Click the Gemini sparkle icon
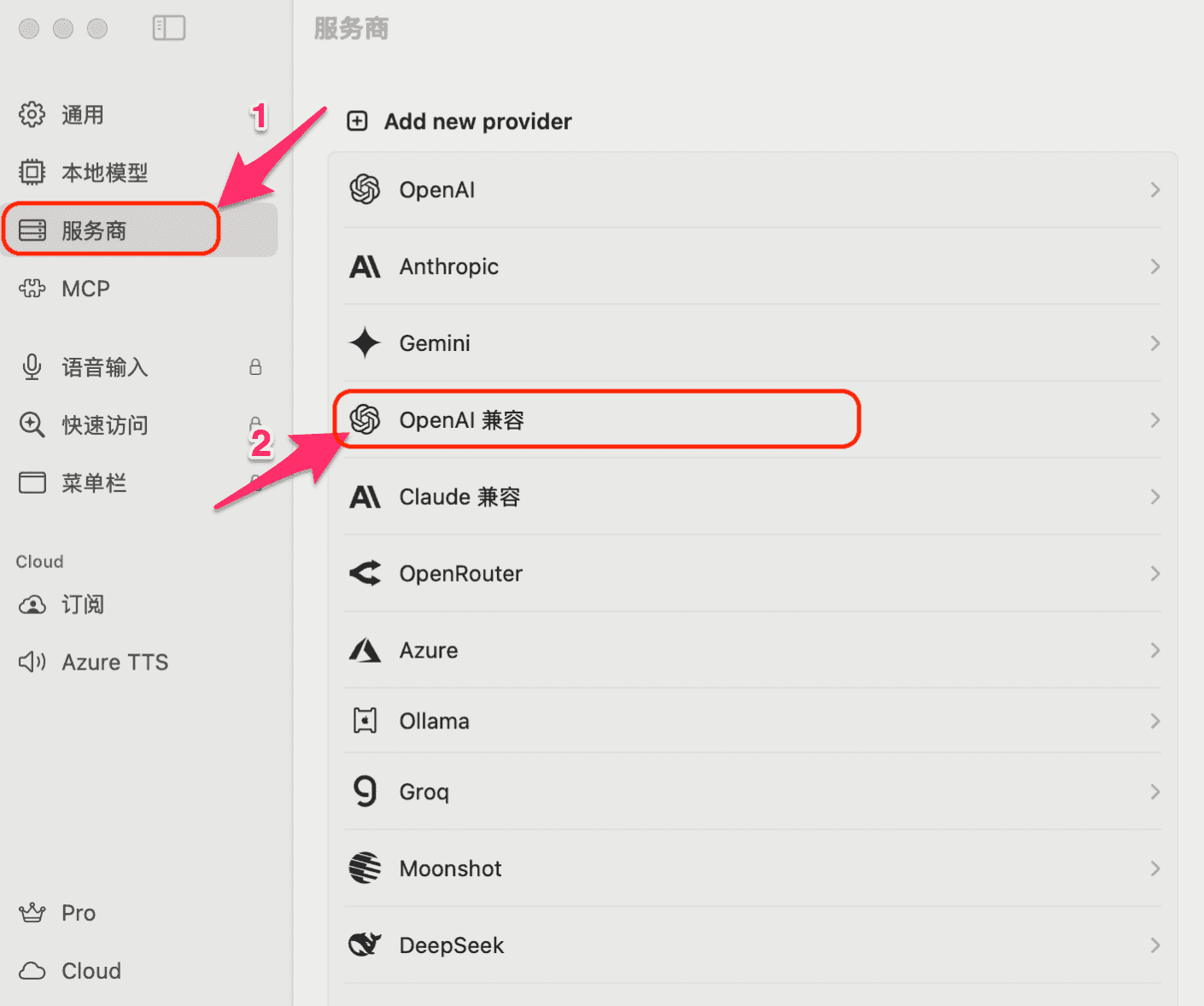The image size is (1204, 1006). click(x=365, y=343)
